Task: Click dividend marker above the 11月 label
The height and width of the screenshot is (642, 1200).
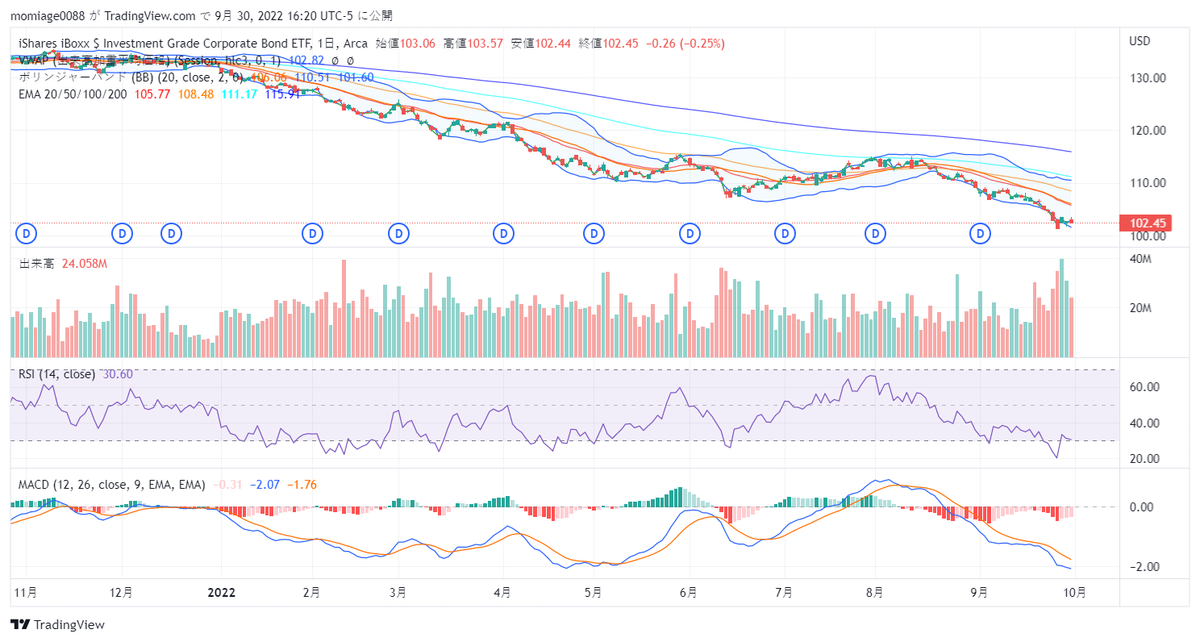Action: [x=26, y=233]
